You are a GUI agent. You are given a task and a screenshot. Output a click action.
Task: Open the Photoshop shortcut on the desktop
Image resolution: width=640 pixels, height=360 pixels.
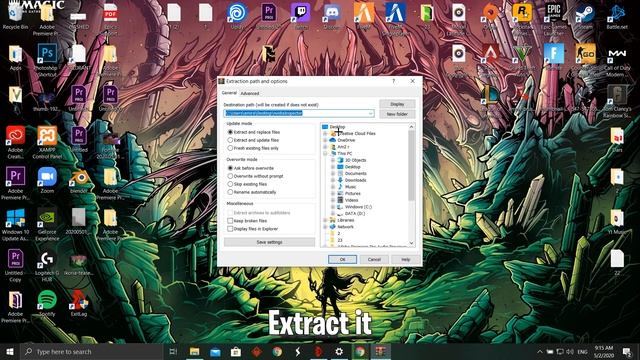(47, 59)
